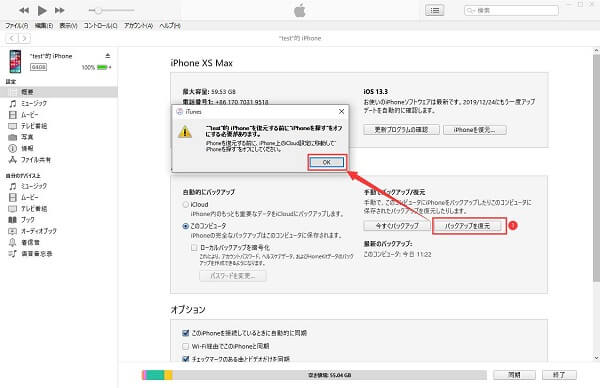This screenshot has width=600, height=388.
Task: Click iPhoneを復元 button
Action: coord(474,130)
